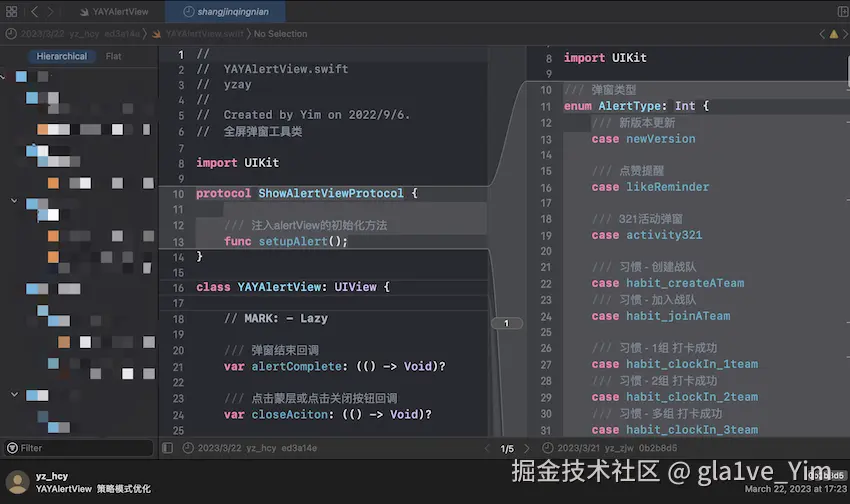Go back with the left chevron
Image resolution: width=850 pixels, height=504 pixels.
[x=34, y=11]
